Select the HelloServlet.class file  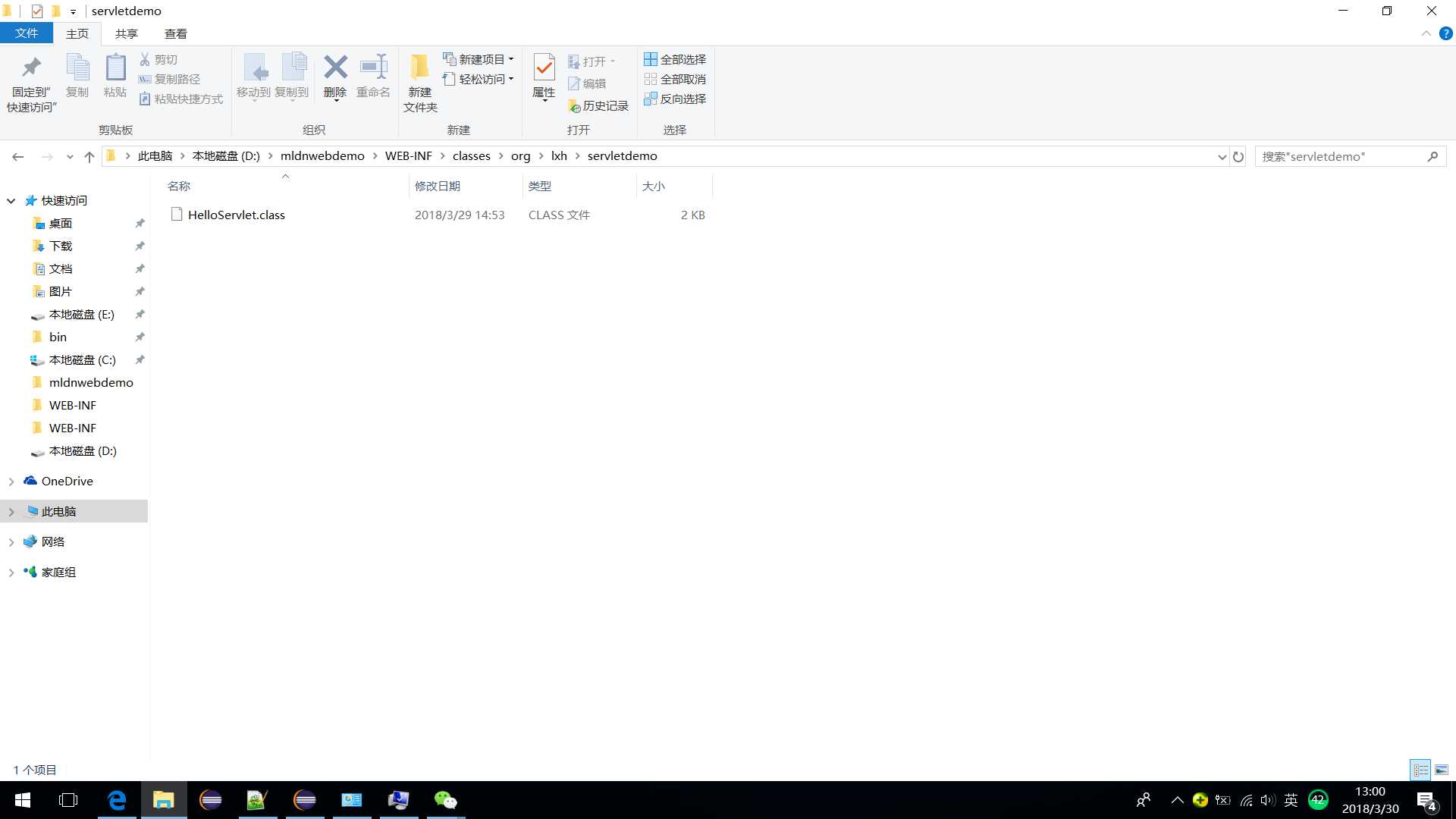(x=237, y=215)
